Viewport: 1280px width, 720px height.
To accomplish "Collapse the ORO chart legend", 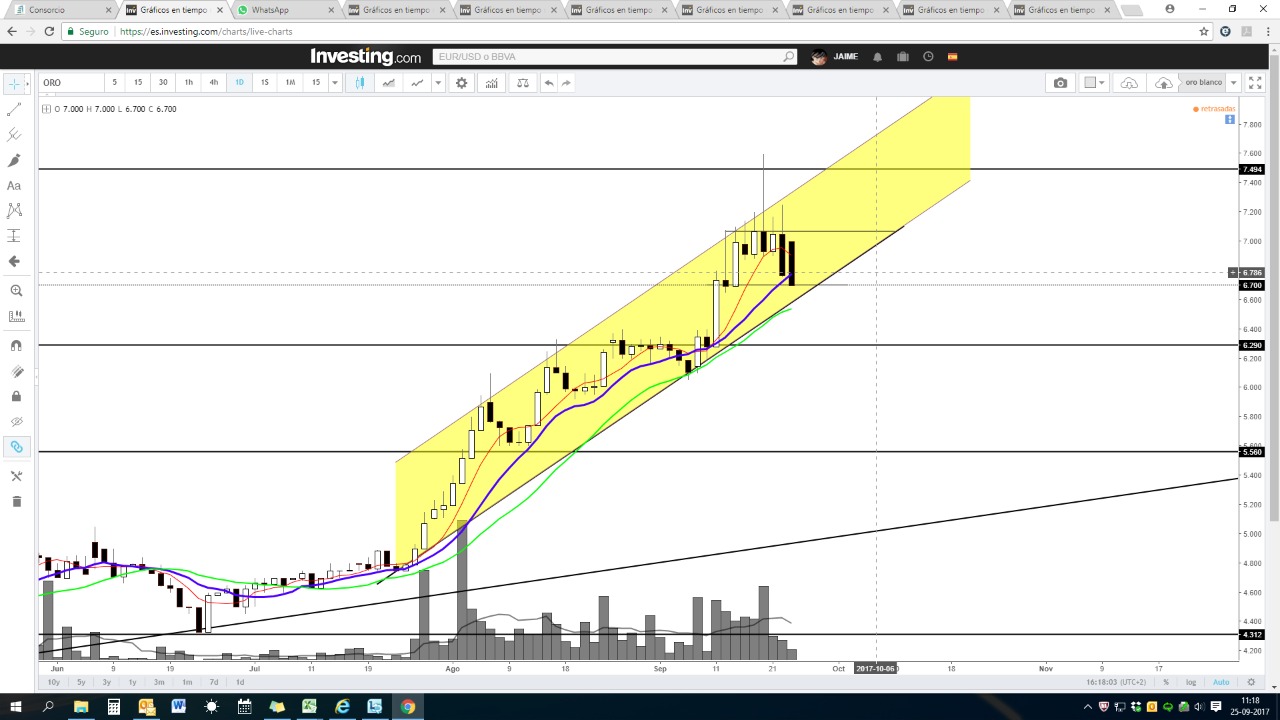I will coord(47,109).
